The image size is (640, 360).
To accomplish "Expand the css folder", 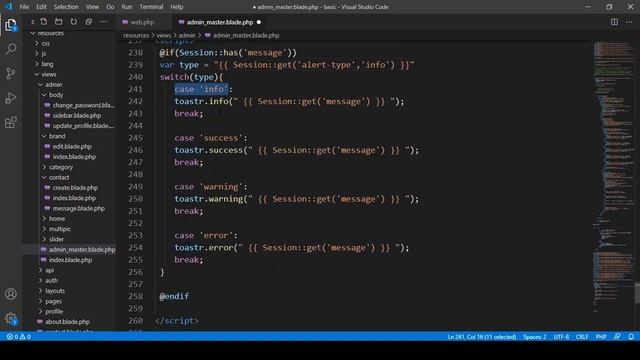I will click(45, 43).
